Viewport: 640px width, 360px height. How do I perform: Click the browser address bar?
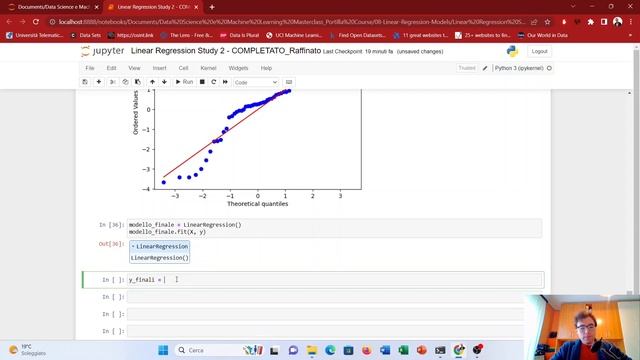coord(292,22)
